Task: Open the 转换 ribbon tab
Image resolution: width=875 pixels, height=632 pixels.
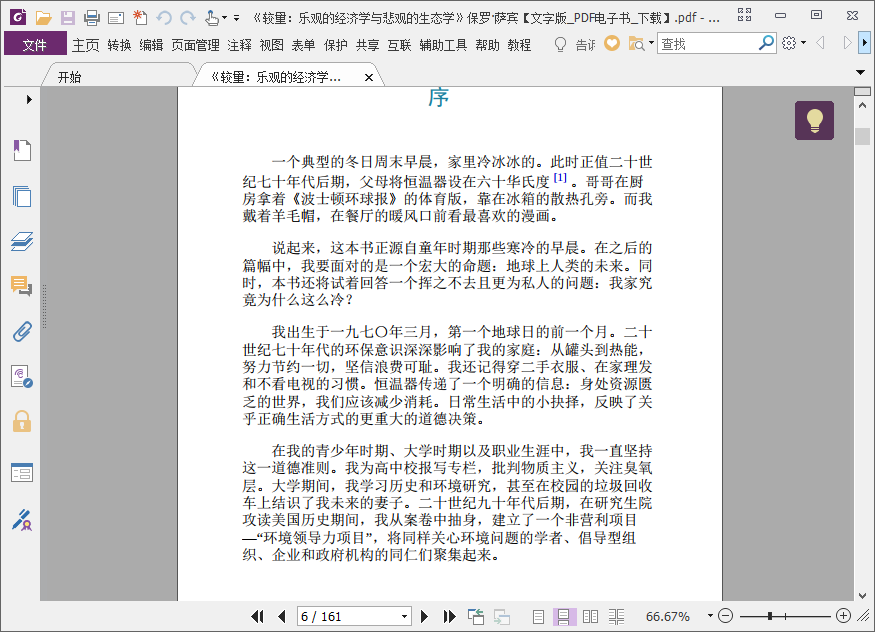Action: [x=119, y=45]
